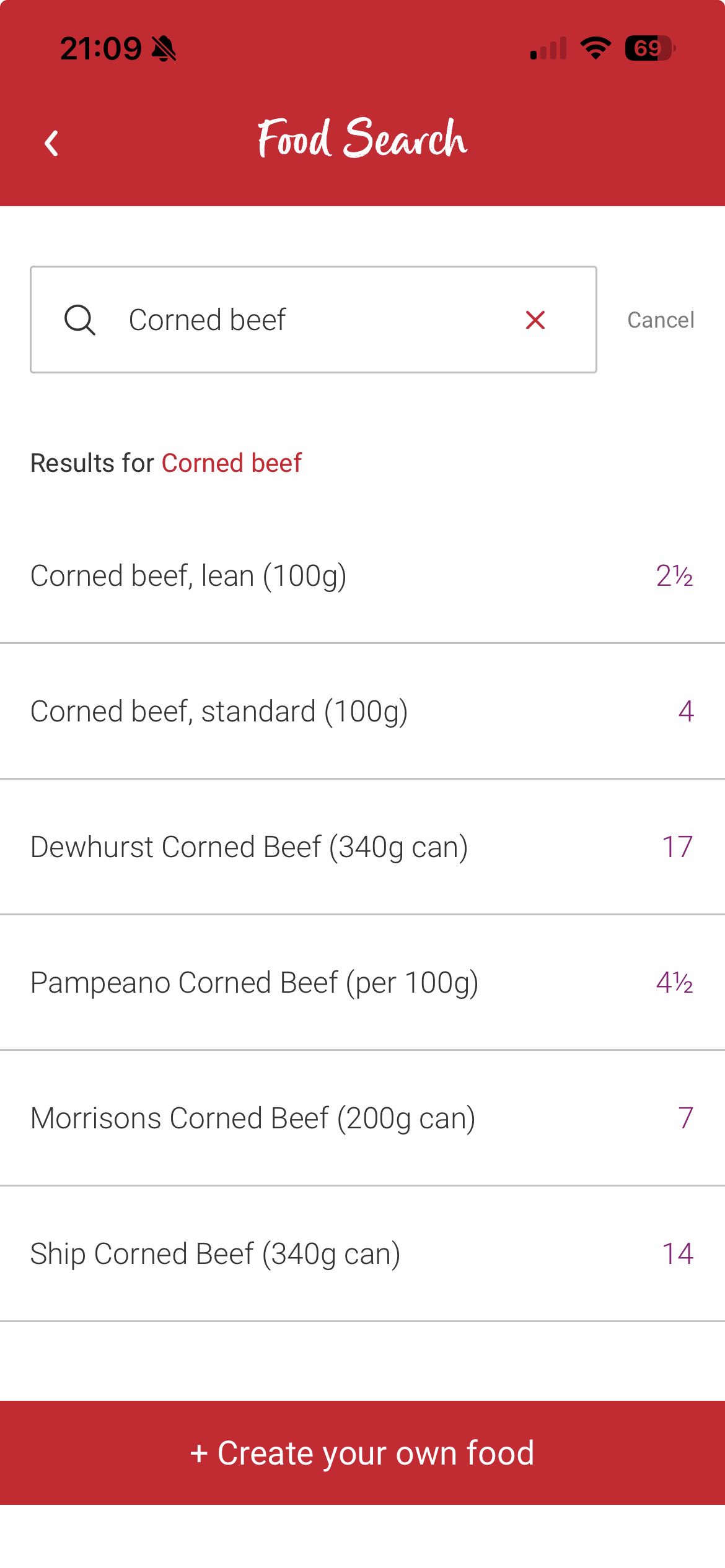725x1568 pixels.
Task: Tap the battery indicator in the status bar
Action: pyautogui.click(x=650, y=48)
